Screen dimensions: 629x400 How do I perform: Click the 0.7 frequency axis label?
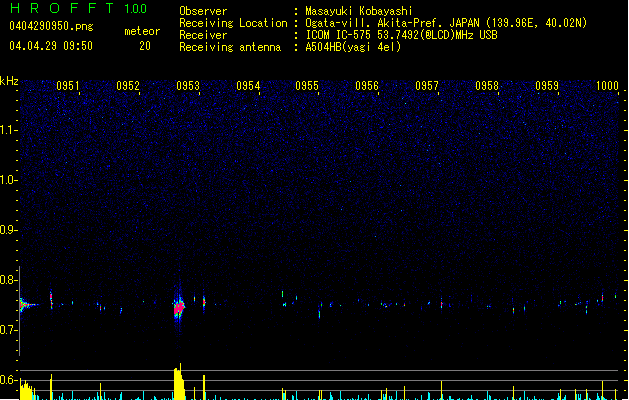click(x=9, y=330)
